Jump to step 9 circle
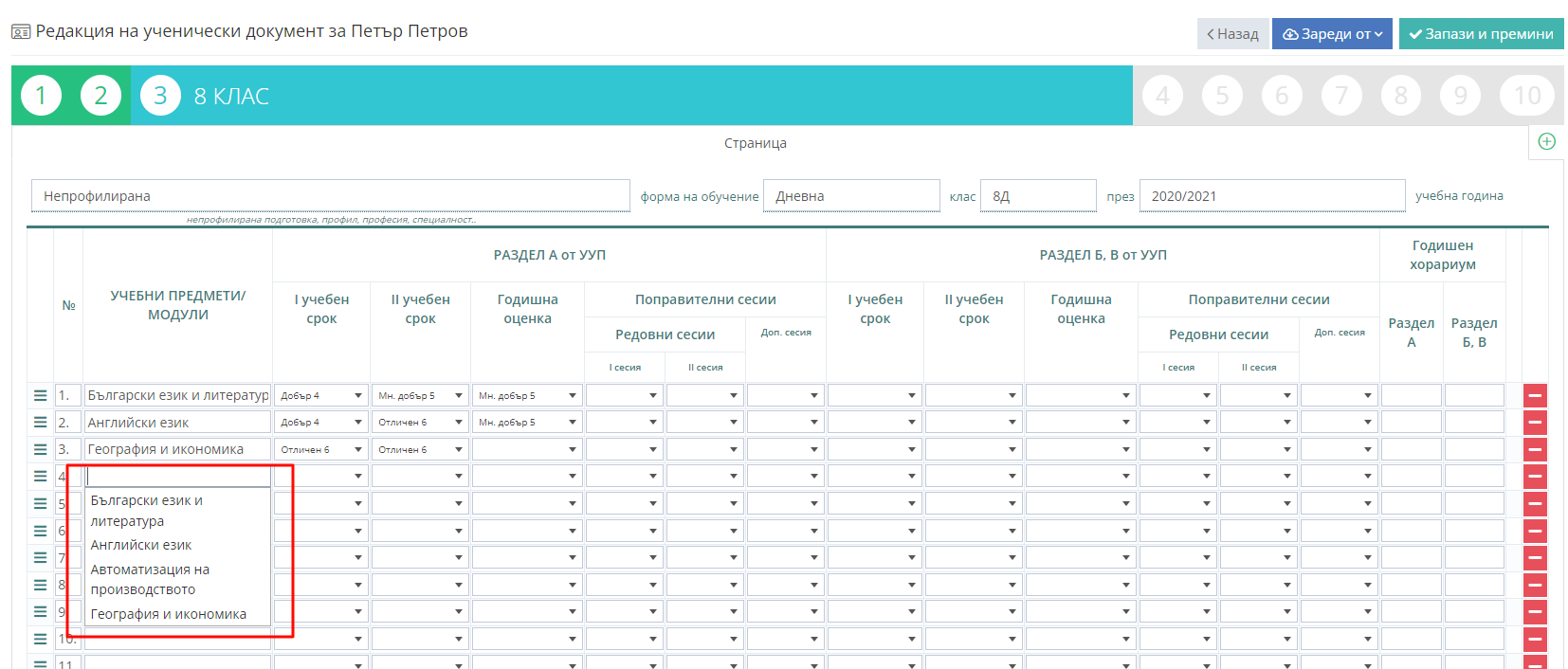 pos(1461,95)
